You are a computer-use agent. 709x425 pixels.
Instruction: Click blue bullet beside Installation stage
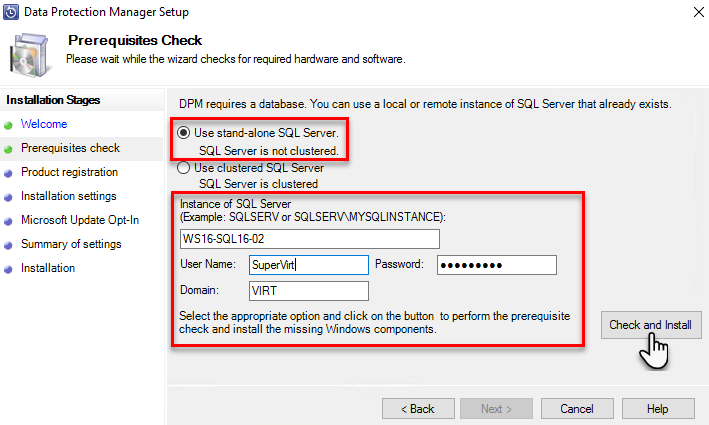tap(8, 269)
